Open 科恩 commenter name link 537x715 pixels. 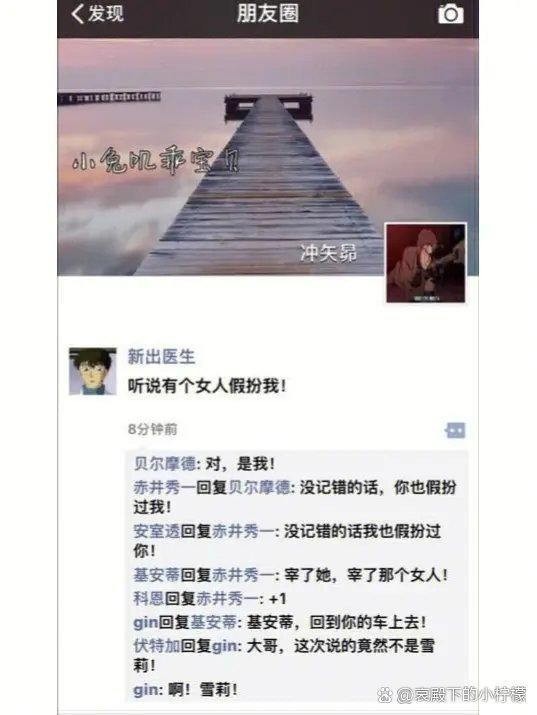(x=149, y=598)
